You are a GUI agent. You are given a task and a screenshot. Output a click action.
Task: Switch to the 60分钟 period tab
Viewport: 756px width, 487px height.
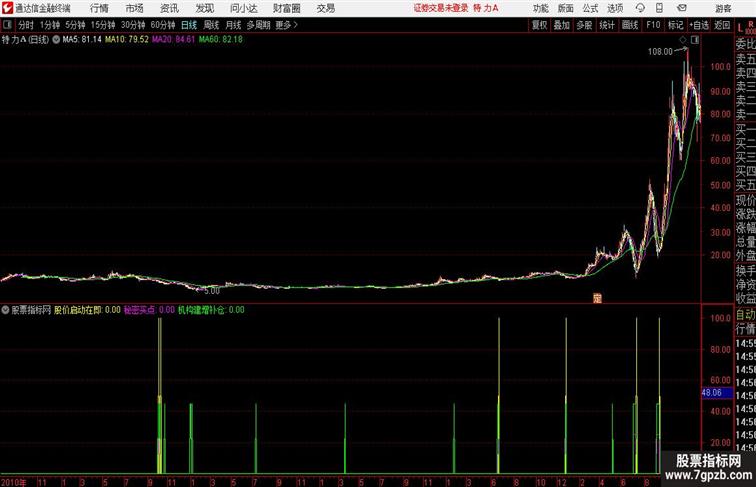(x=163, y=25)
